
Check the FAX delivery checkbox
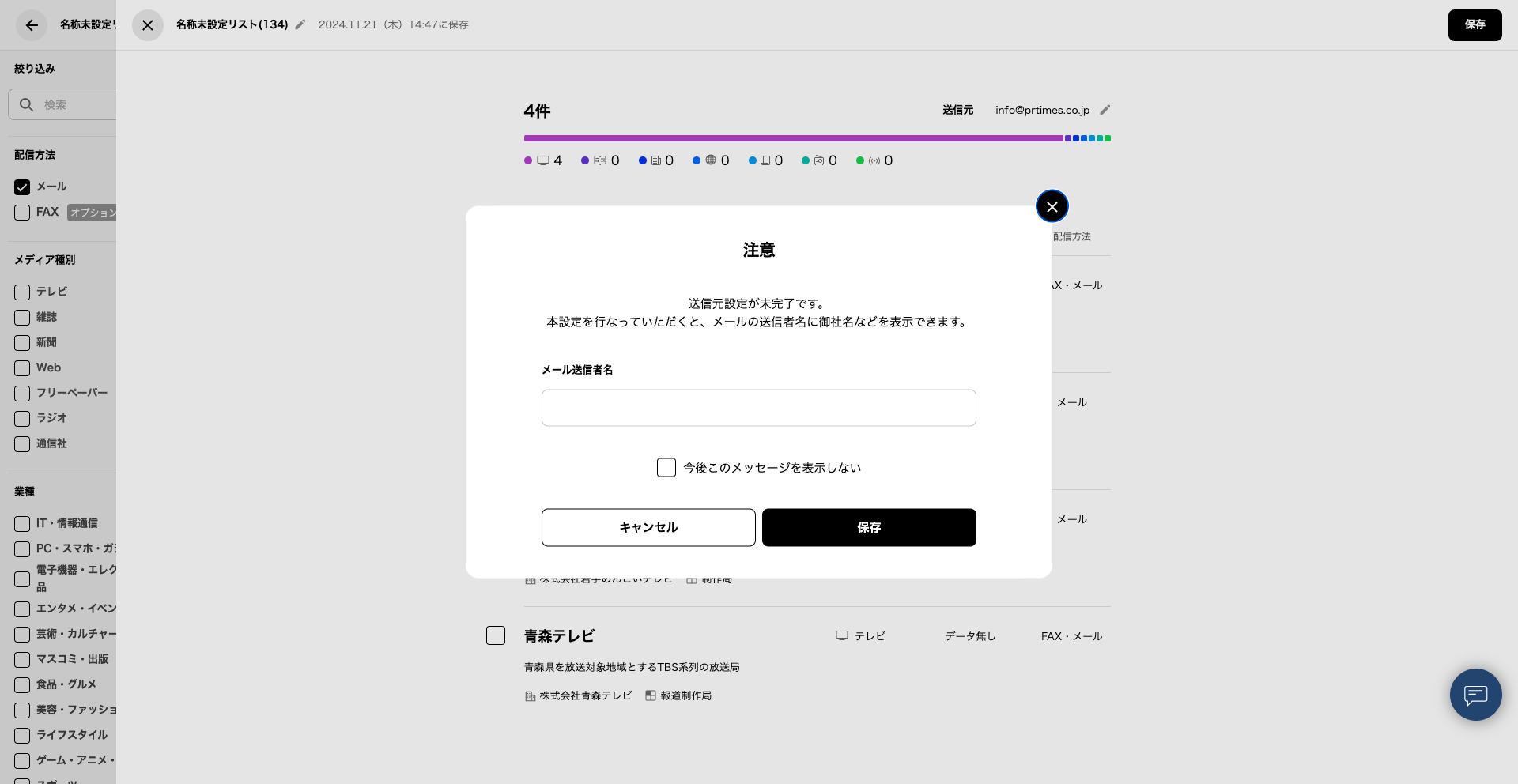[22, 213]
